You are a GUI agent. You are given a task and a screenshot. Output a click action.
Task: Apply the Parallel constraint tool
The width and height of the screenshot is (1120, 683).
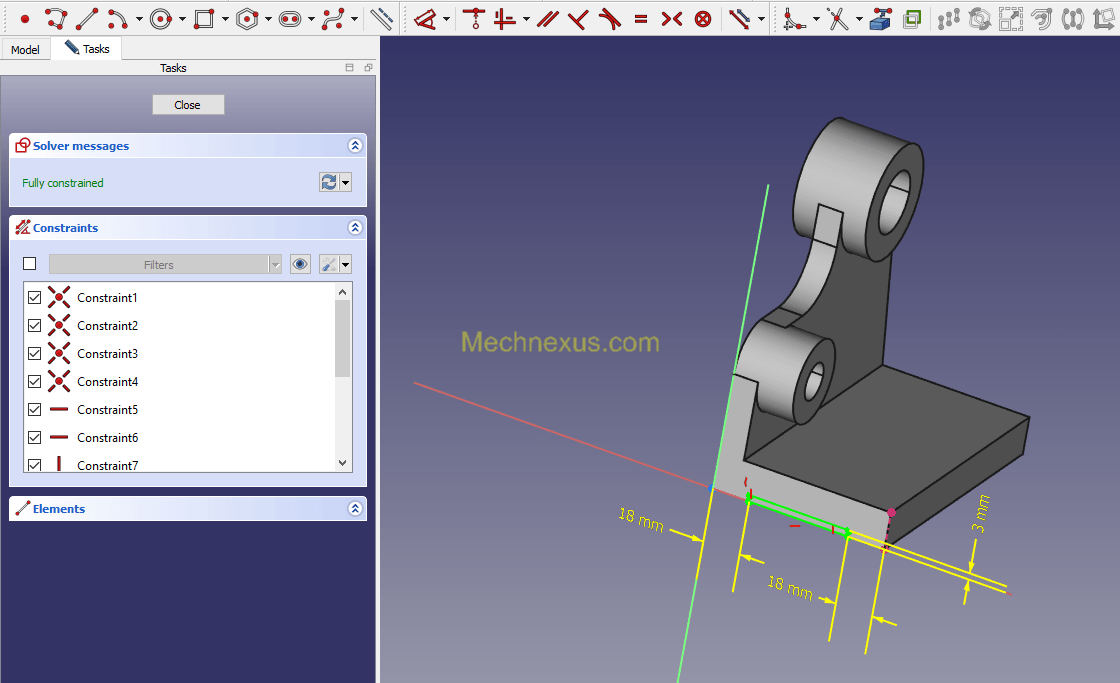pos(547,18)
